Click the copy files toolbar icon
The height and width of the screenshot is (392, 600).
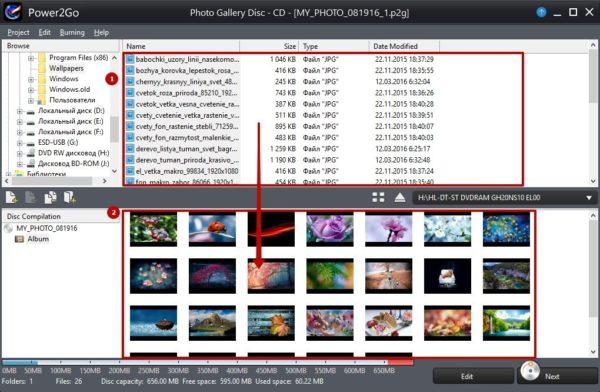[50, 198]
